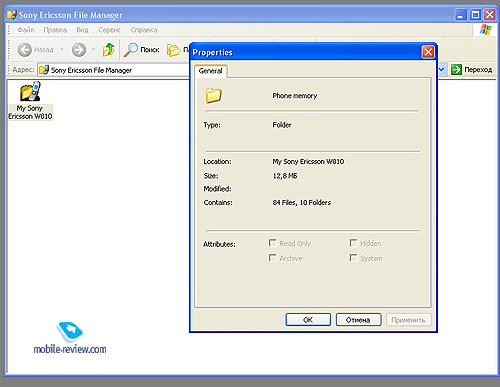Click the Phone memory folder icon
The width and height of the screenshot is (500, 387).
[213, 95]
